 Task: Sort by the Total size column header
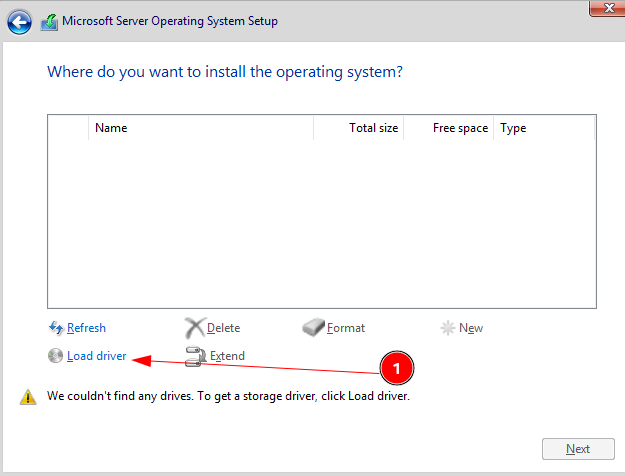coord(359,128)
